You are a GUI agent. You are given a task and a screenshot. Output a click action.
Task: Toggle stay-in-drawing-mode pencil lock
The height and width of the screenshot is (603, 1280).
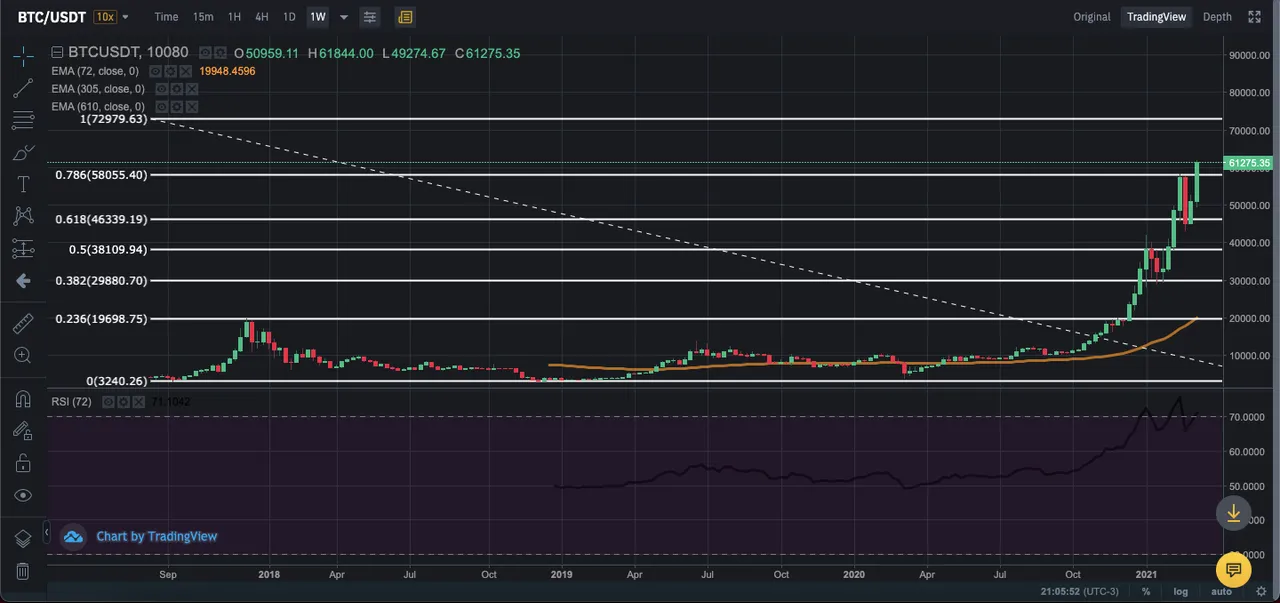coord(22,431)
